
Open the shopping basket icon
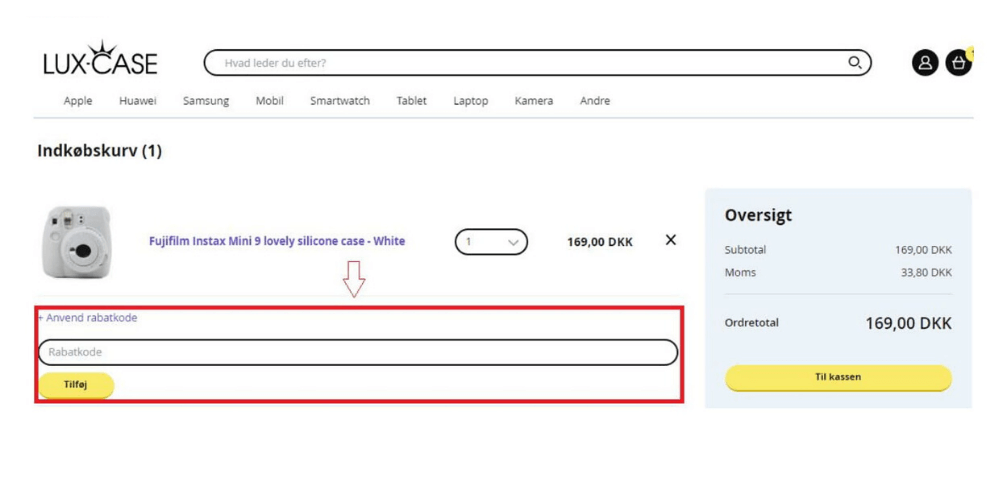[x=958, y=63]
